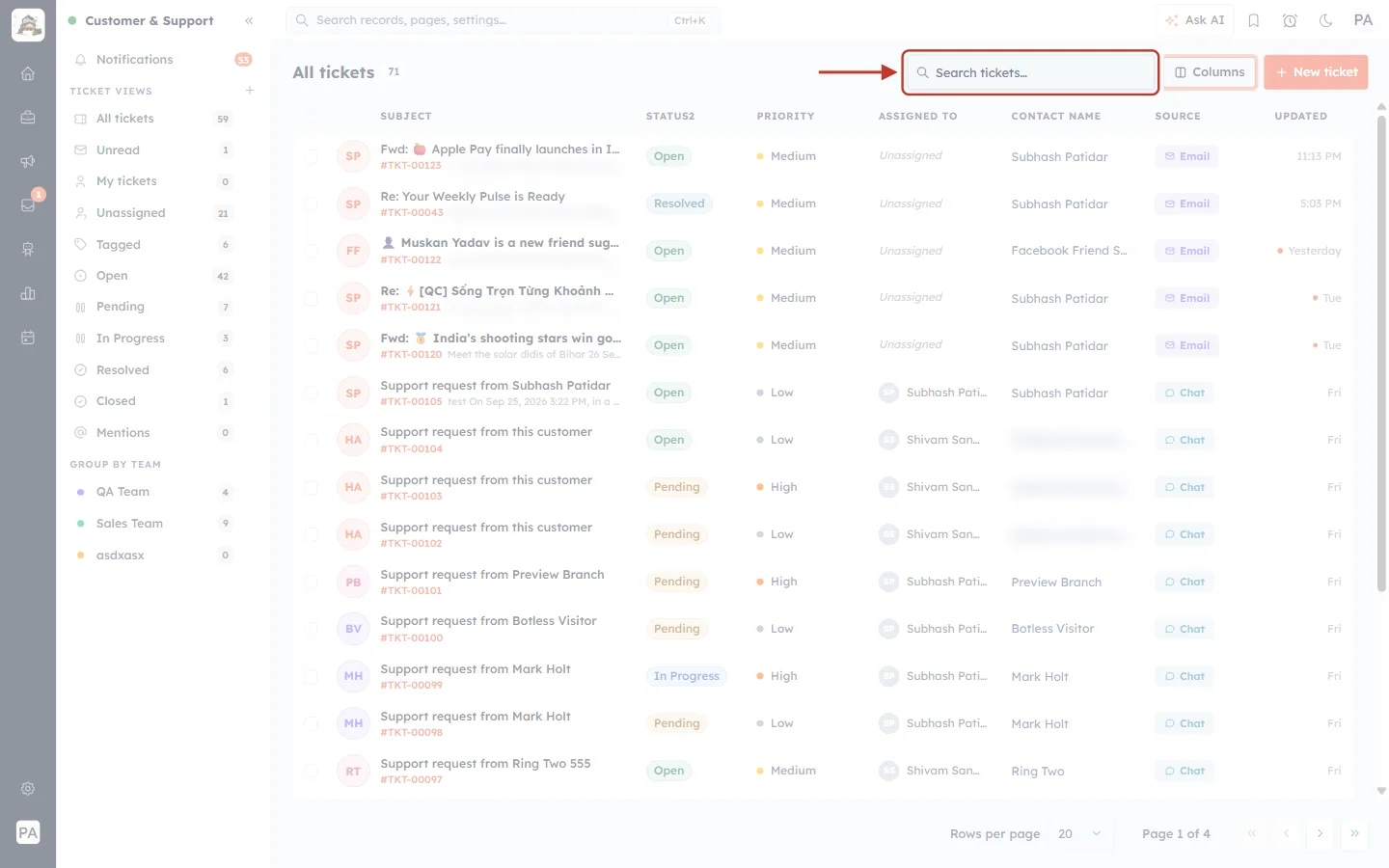The width and height of the screenshot is (1389, 868).
Task: Open the alarm clock reminders icon
Action: 1290,20
